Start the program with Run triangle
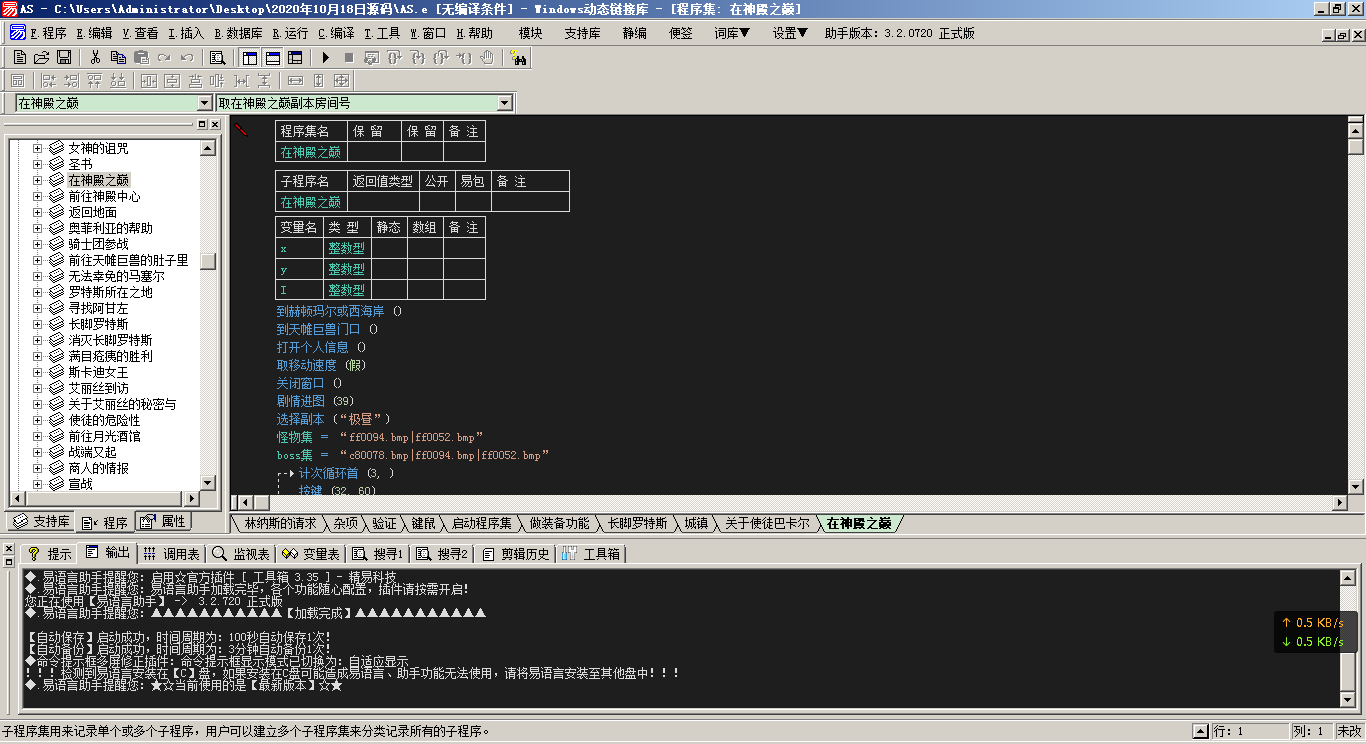 click(325, 58)
